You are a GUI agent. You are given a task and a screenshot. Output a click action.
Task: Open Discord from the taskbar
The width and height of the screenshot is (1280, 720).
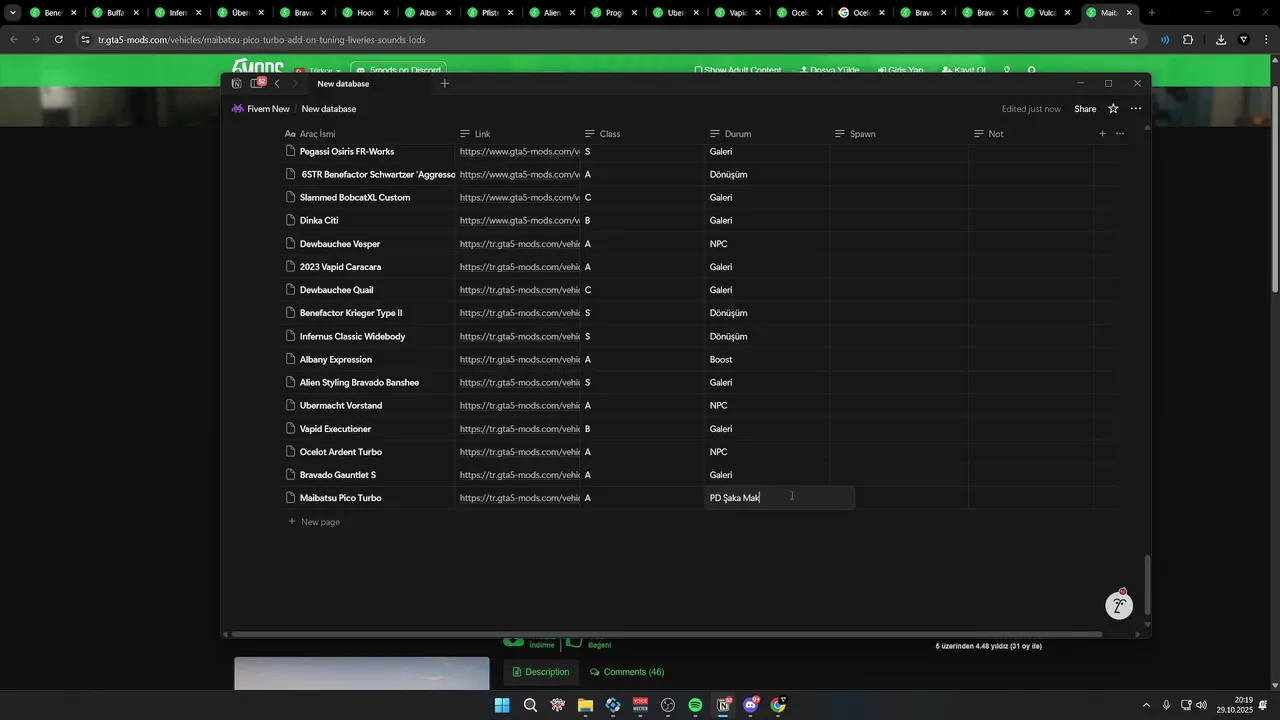tap(751, 705)
